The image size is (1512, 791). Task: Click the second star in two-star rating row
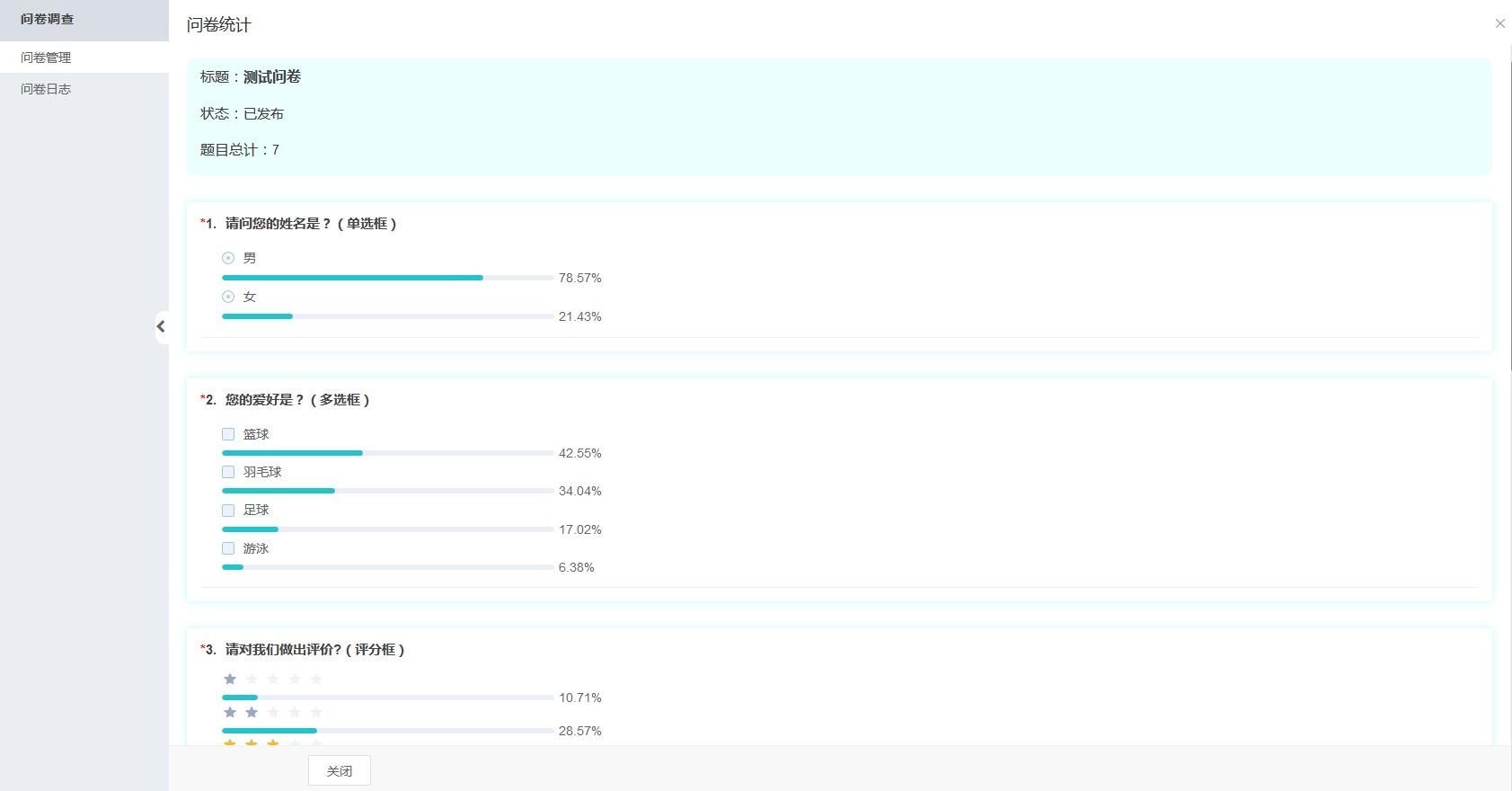point(252,712)
